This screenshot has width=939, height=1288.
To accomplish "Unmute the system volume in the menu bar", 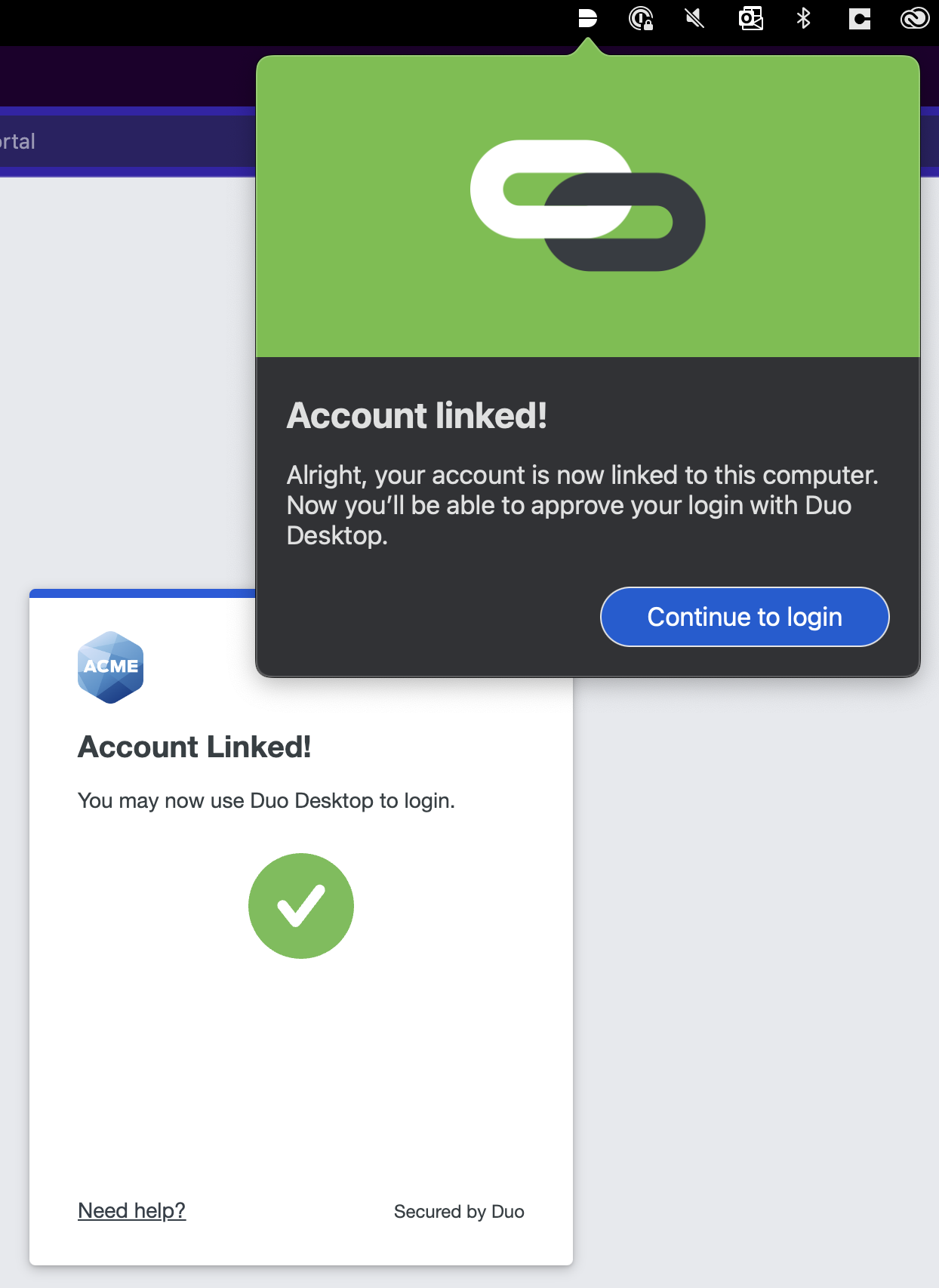I will click(x=695, y=19).
